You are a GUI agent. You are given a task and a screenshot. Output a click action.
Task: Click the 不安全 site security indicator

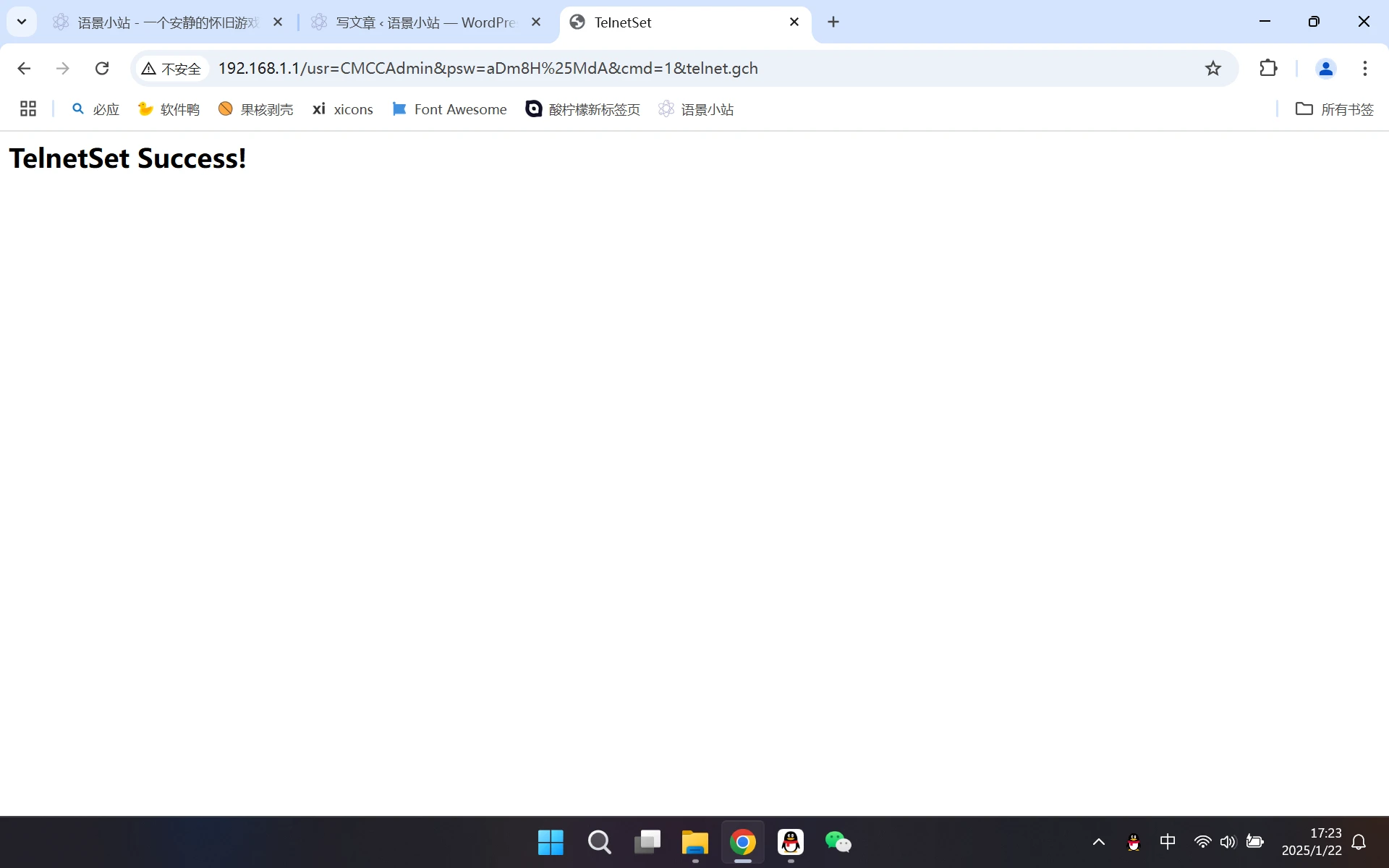[x=171, y=69]
